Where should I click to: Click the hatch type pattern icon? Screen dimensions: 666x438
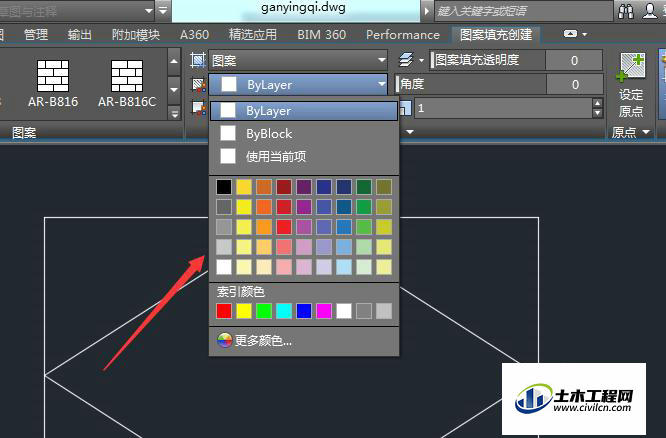(198, 60)
